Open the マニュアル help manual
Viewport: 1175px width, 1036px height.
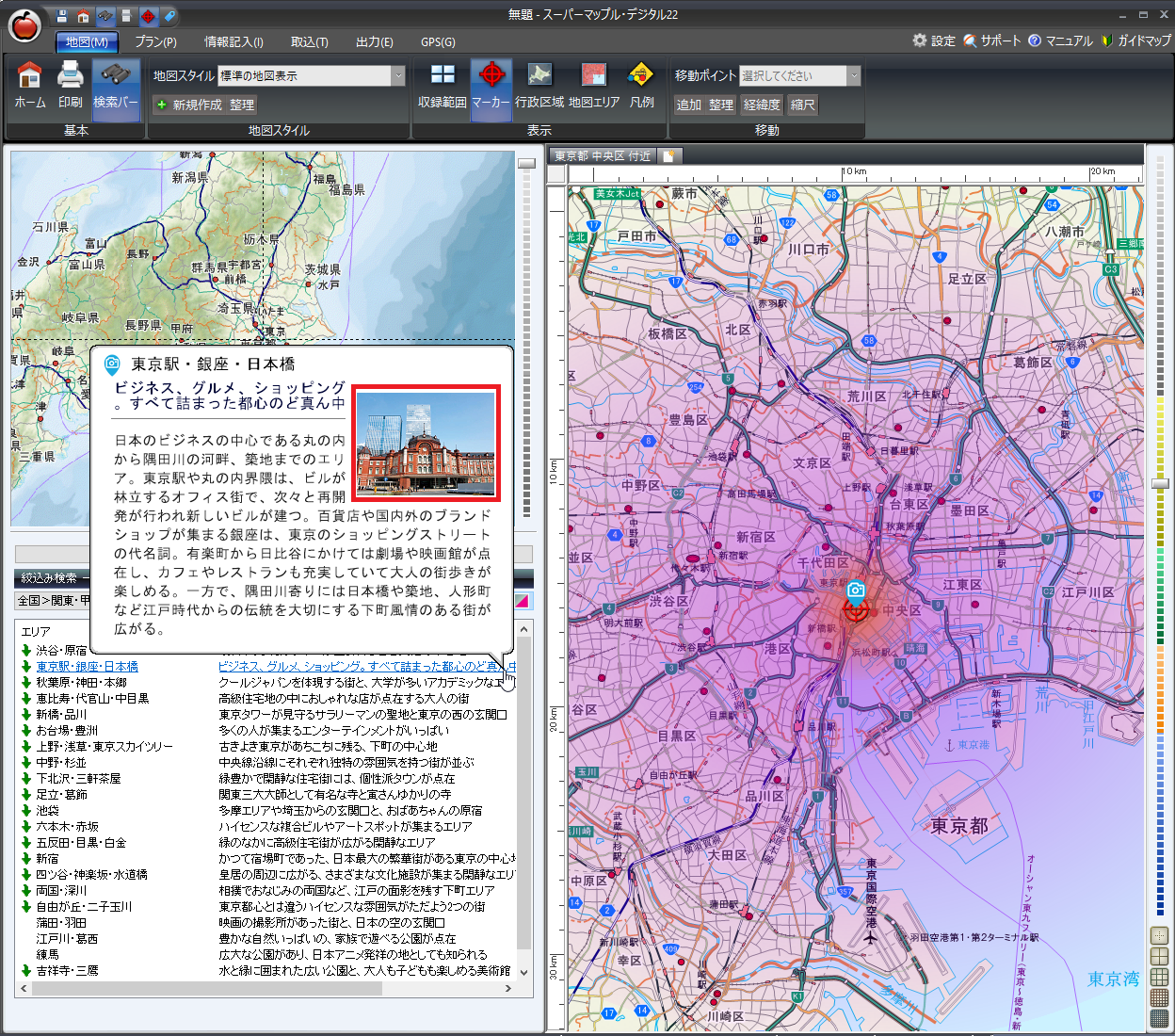point(1060,40)
